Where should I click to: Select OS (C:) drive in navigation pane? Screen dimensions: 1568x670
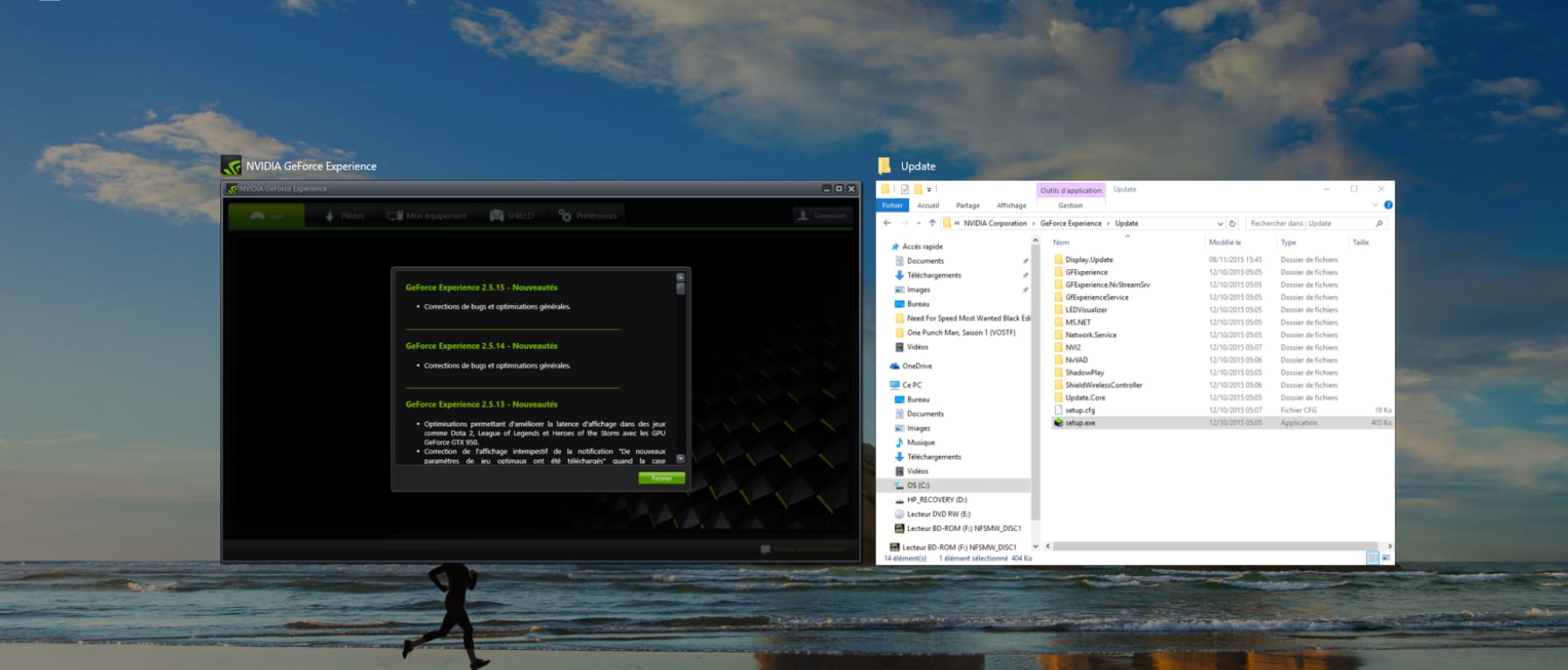pyautogui.click(x=954, y=486)
